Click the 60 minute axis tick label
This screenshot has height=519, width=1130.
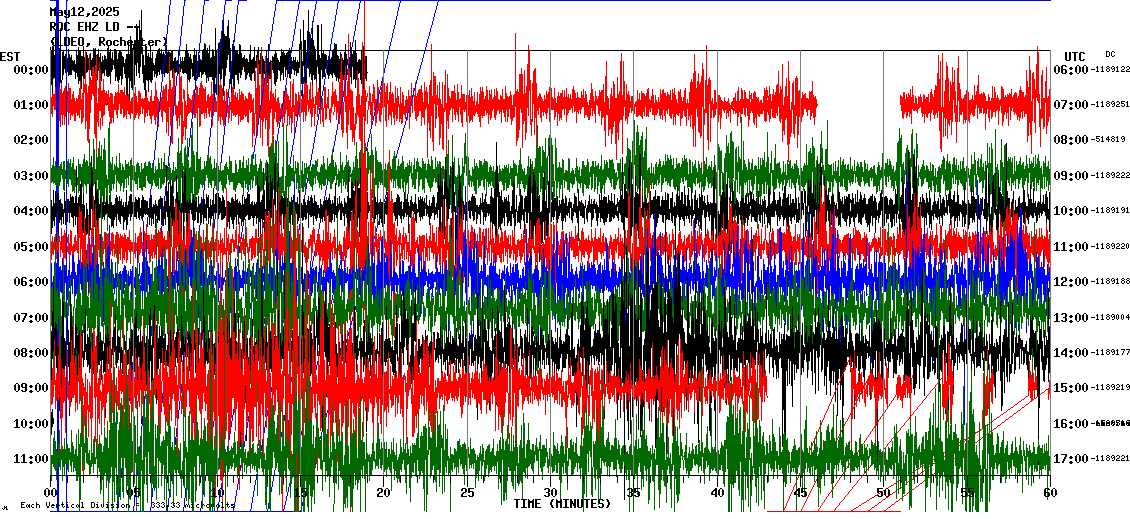coord(1049,493)
